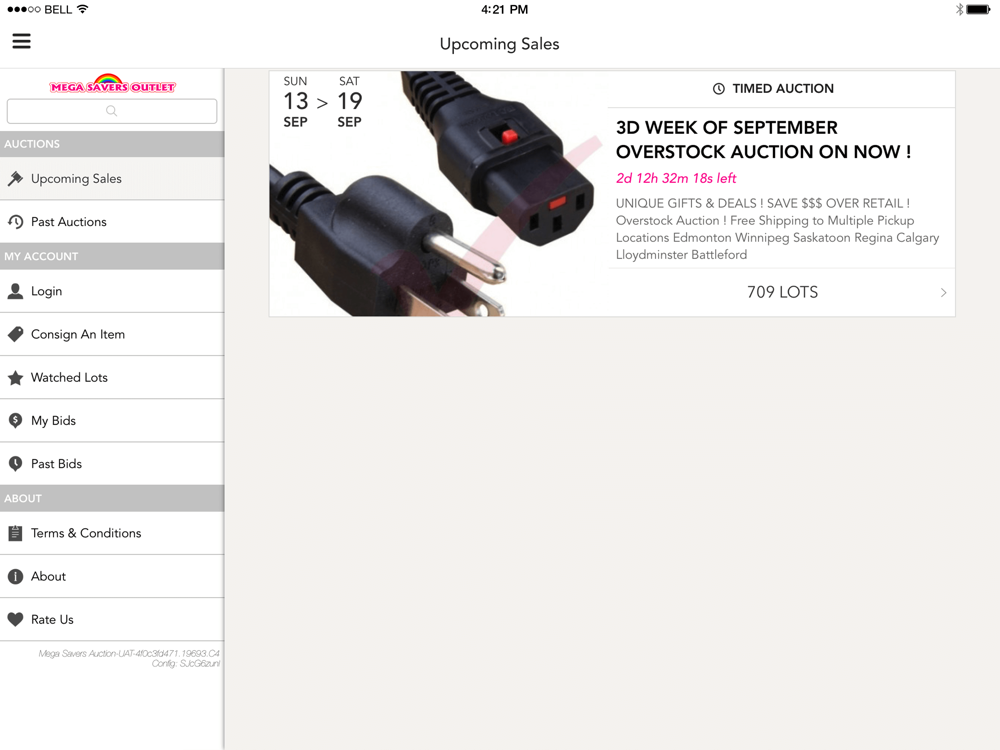Expand the auction using the right chevron
Screen dimensions: 1000x750
[x=943, y=292]
